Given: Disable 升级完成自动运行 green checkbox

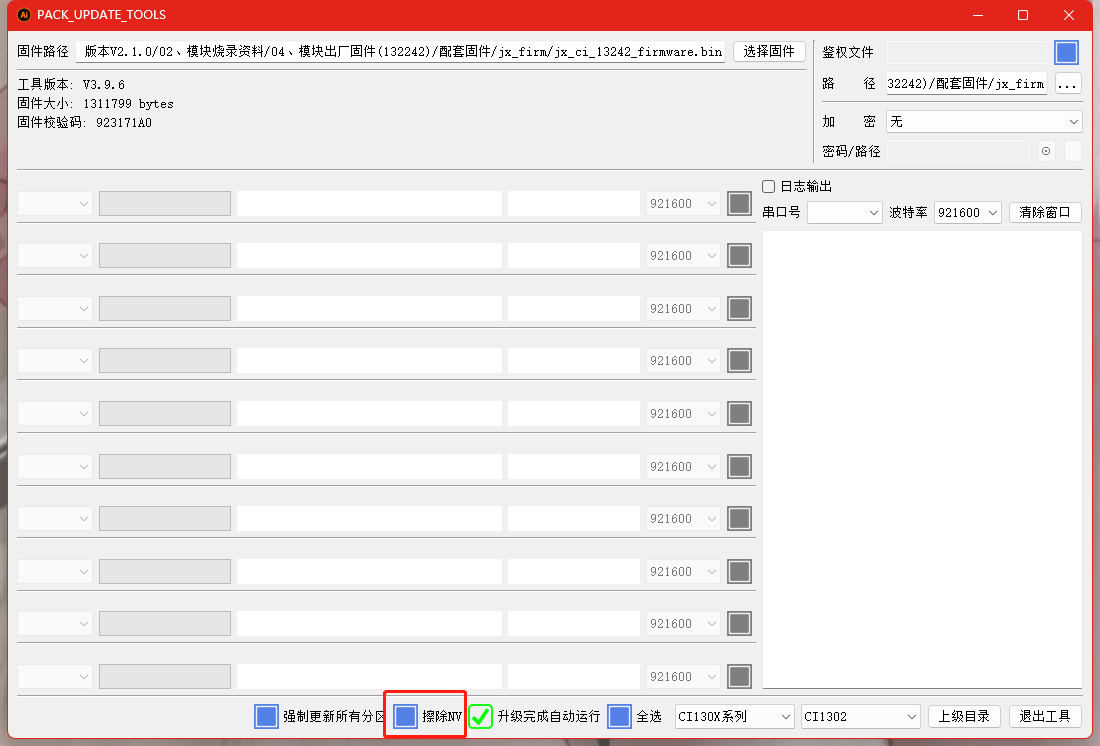Looking at the screenshot, I should point(481,716).
